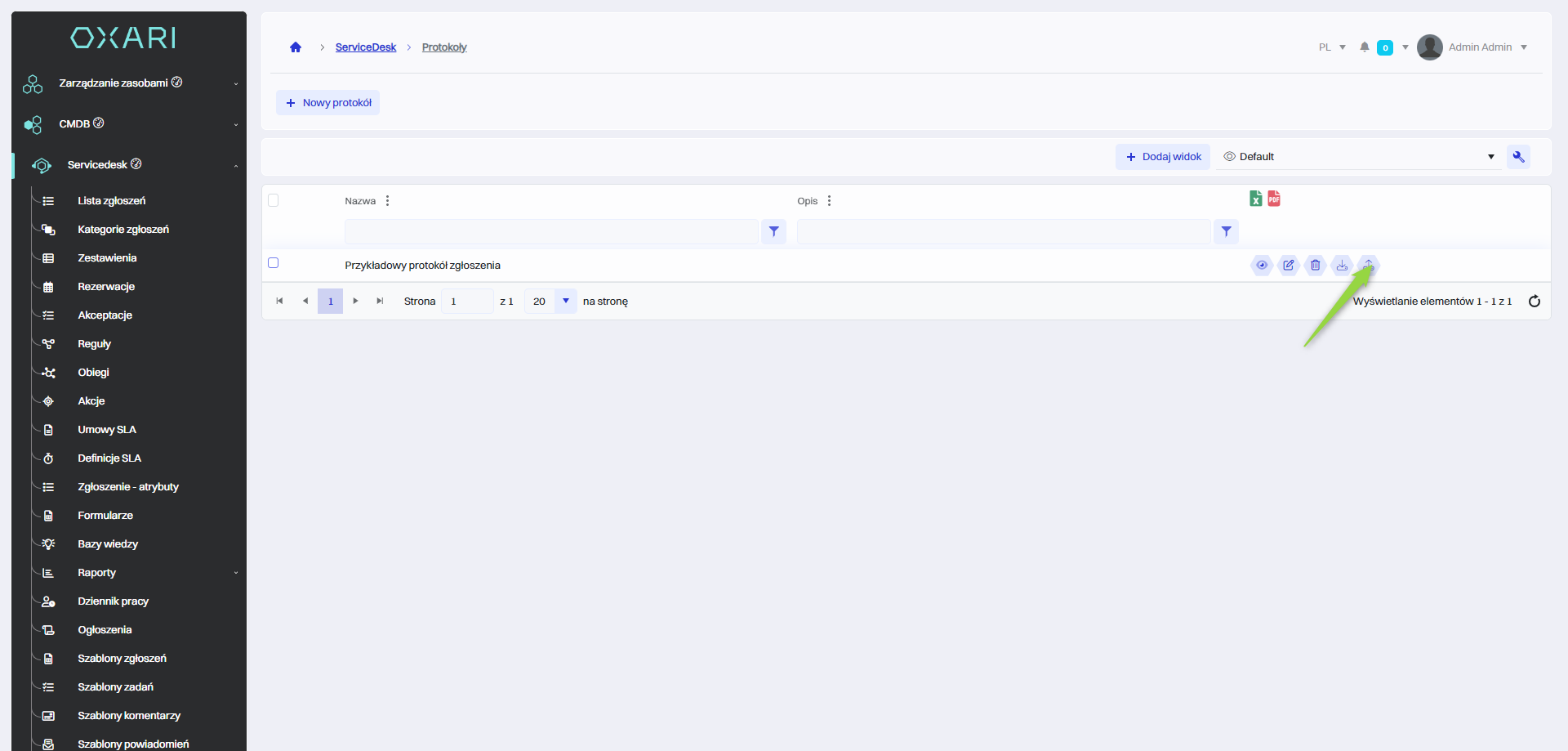Preview the protocol using the eye icon
The width and height of the screenshot is (1568, 751).
click(1262, 265)
